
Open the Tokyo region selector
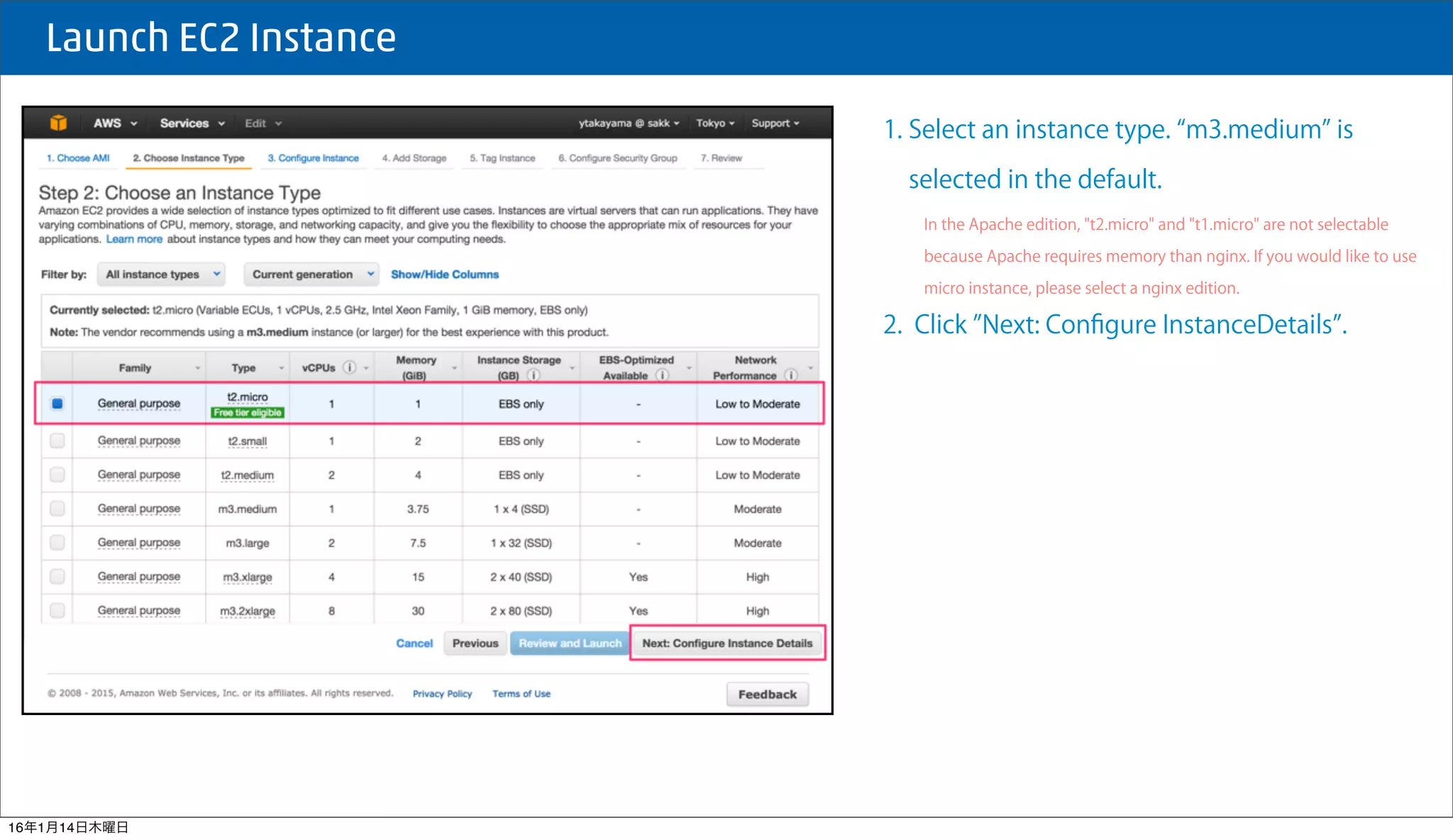[715, 123]
